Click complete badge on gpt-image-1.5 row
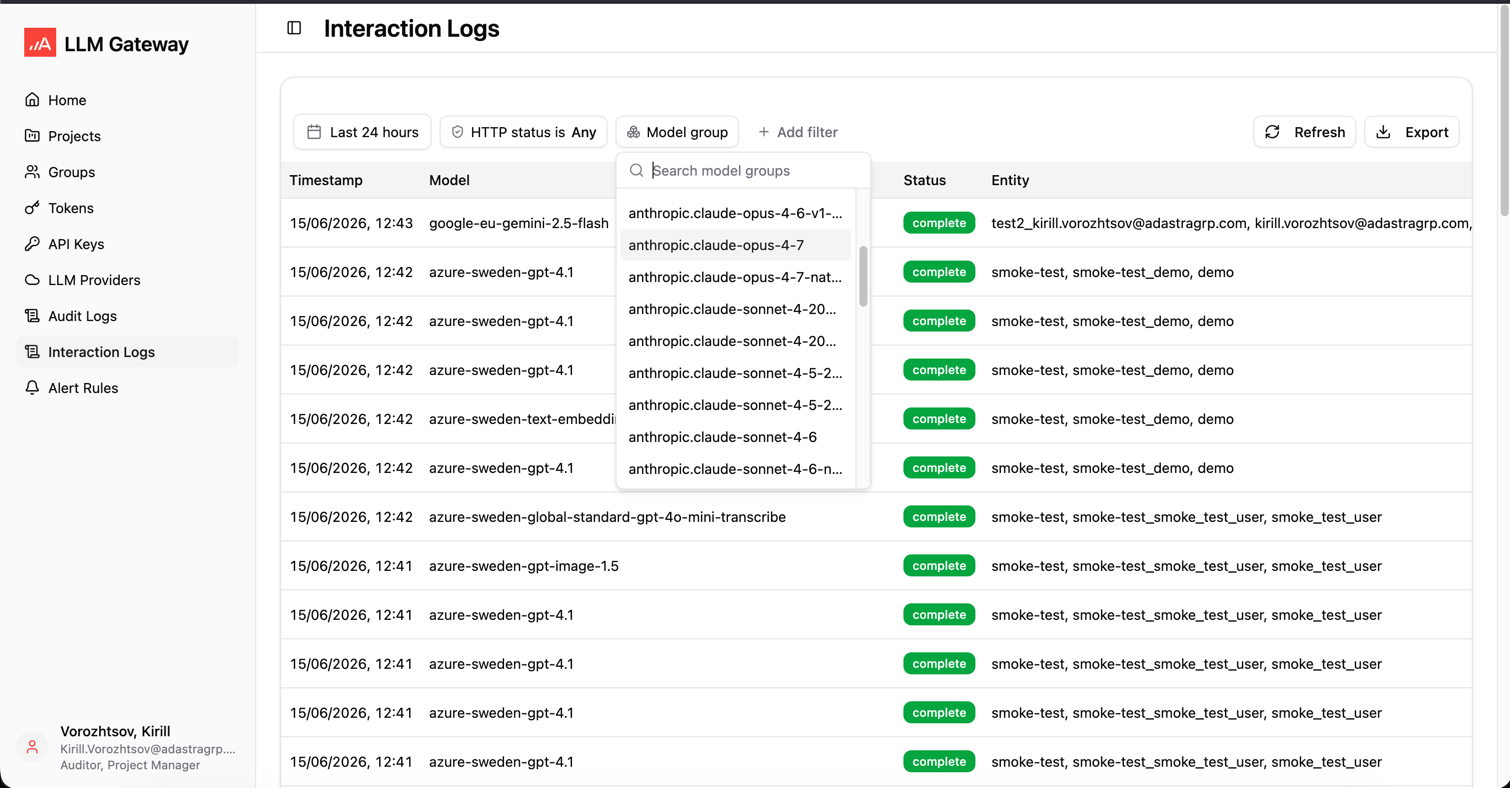 [939, 566]
